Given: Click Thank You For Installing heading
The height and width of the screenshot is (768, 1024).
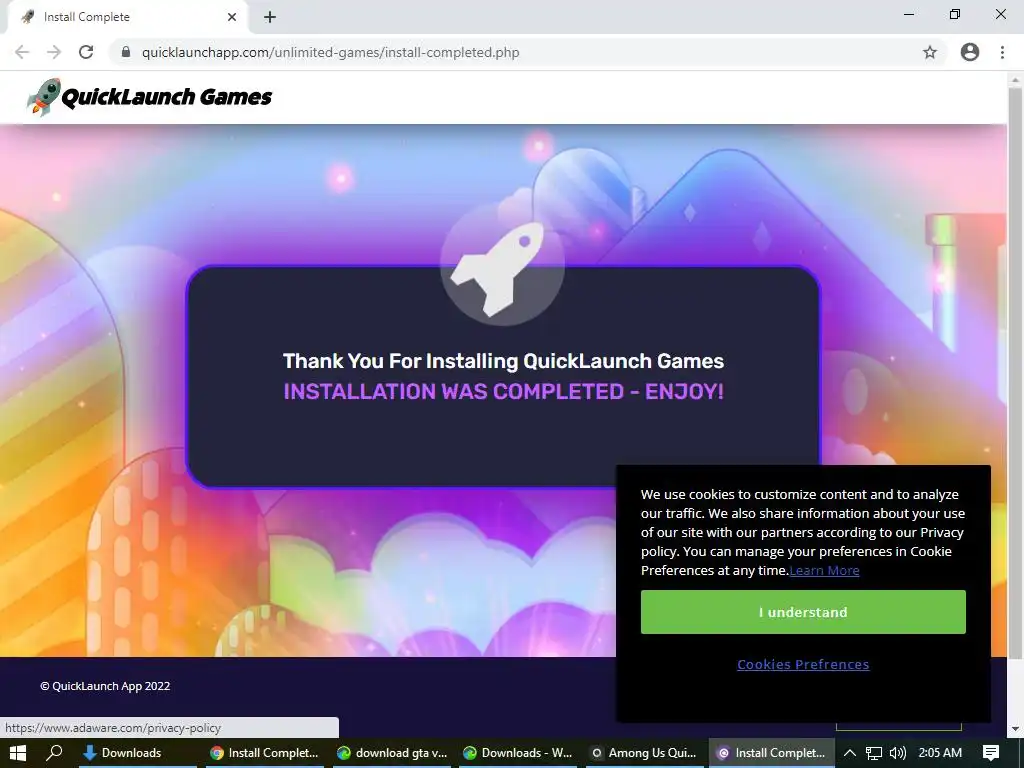Looking at the screenshot, I should (504, 361).
